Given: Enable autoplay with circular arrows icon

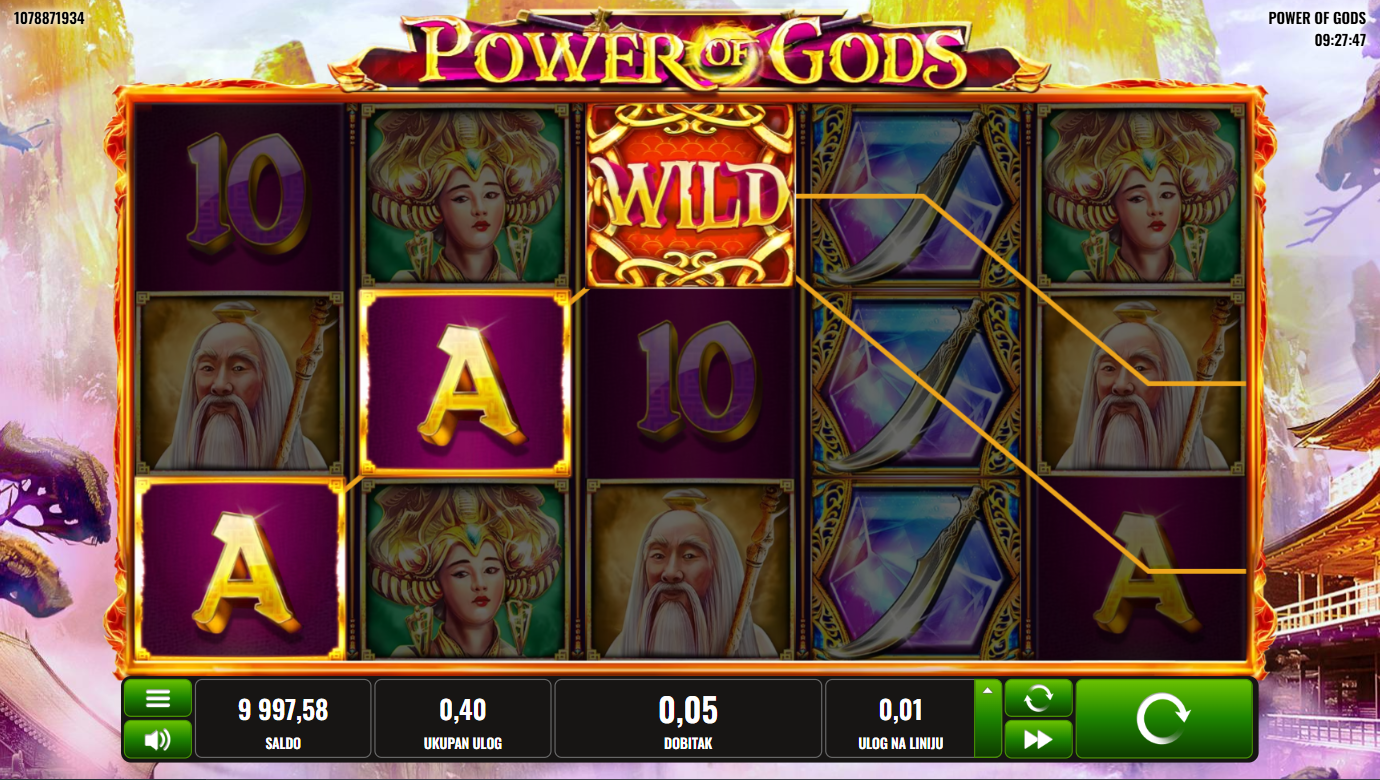Looking at the screenshot, I should point(1038,698).
